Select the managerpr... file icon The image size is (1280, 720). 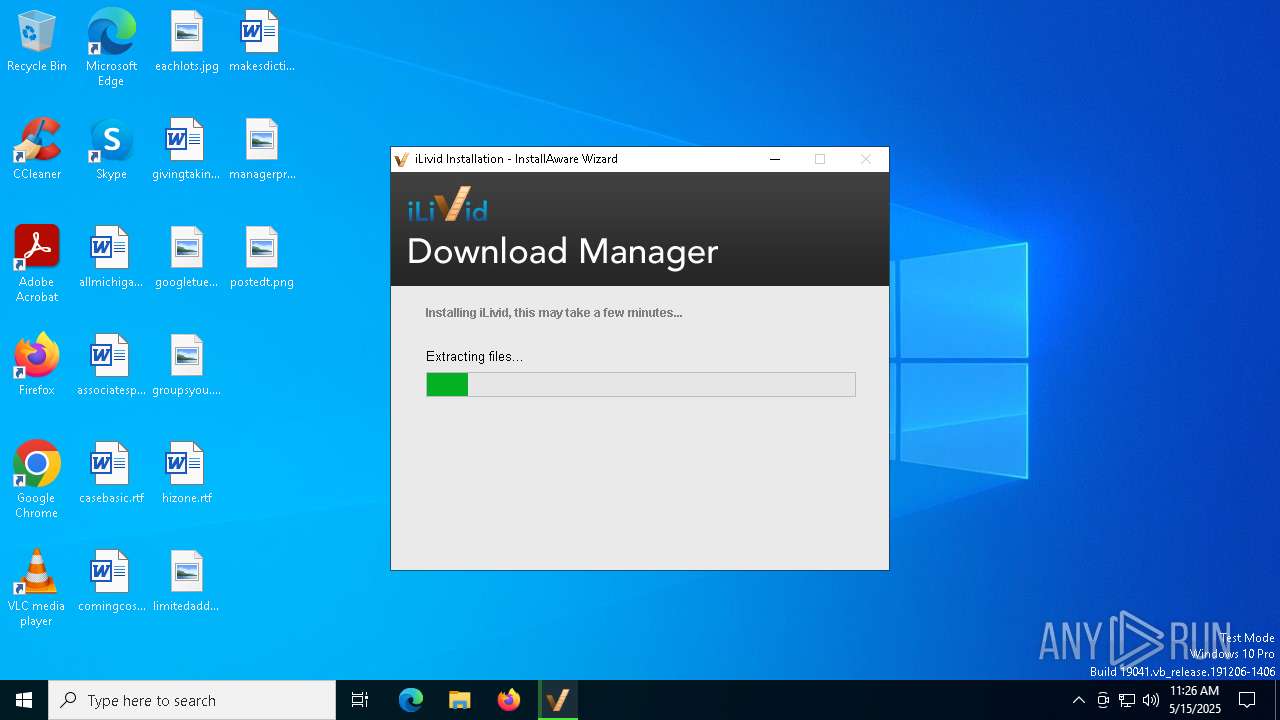262,149
